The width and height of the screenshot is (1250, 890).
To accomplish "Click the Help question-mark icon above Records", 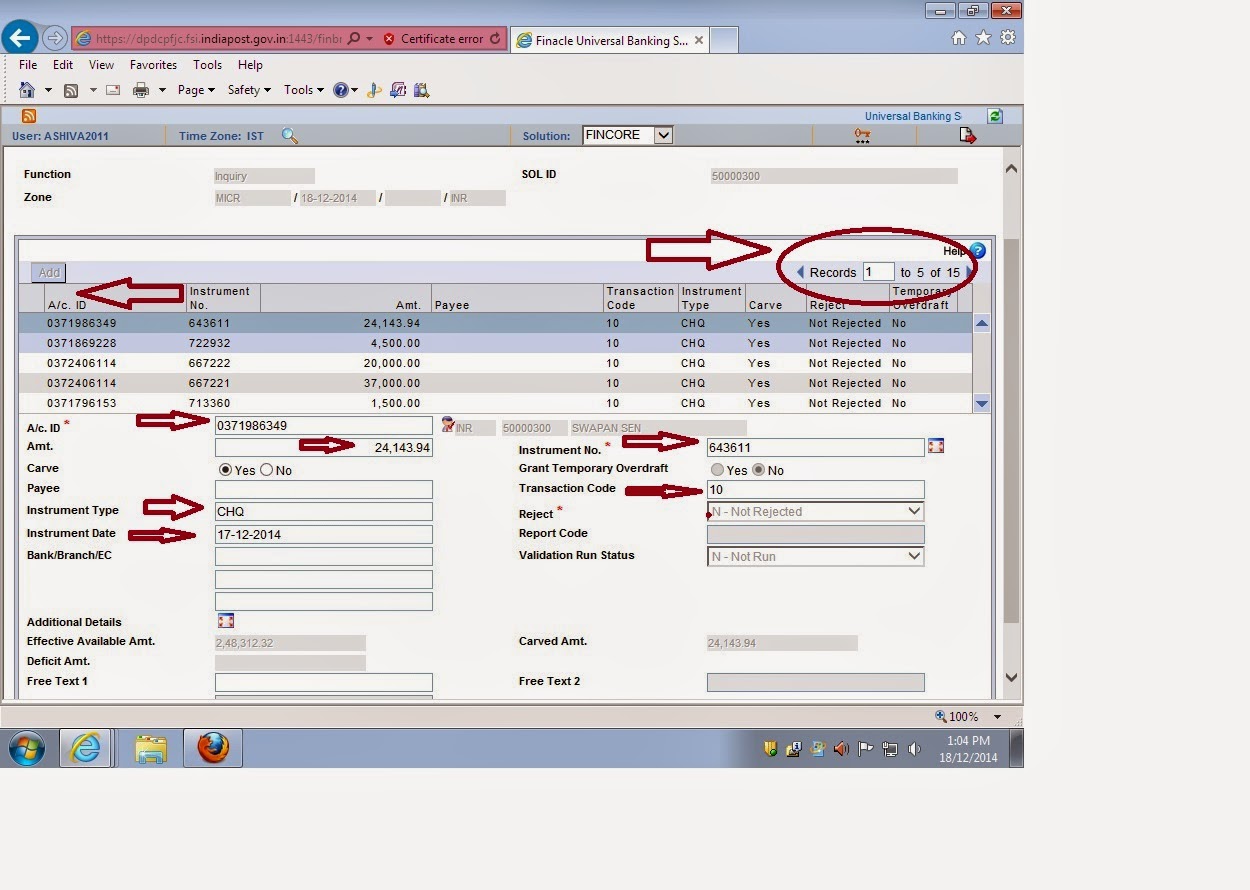I will 977,250.
